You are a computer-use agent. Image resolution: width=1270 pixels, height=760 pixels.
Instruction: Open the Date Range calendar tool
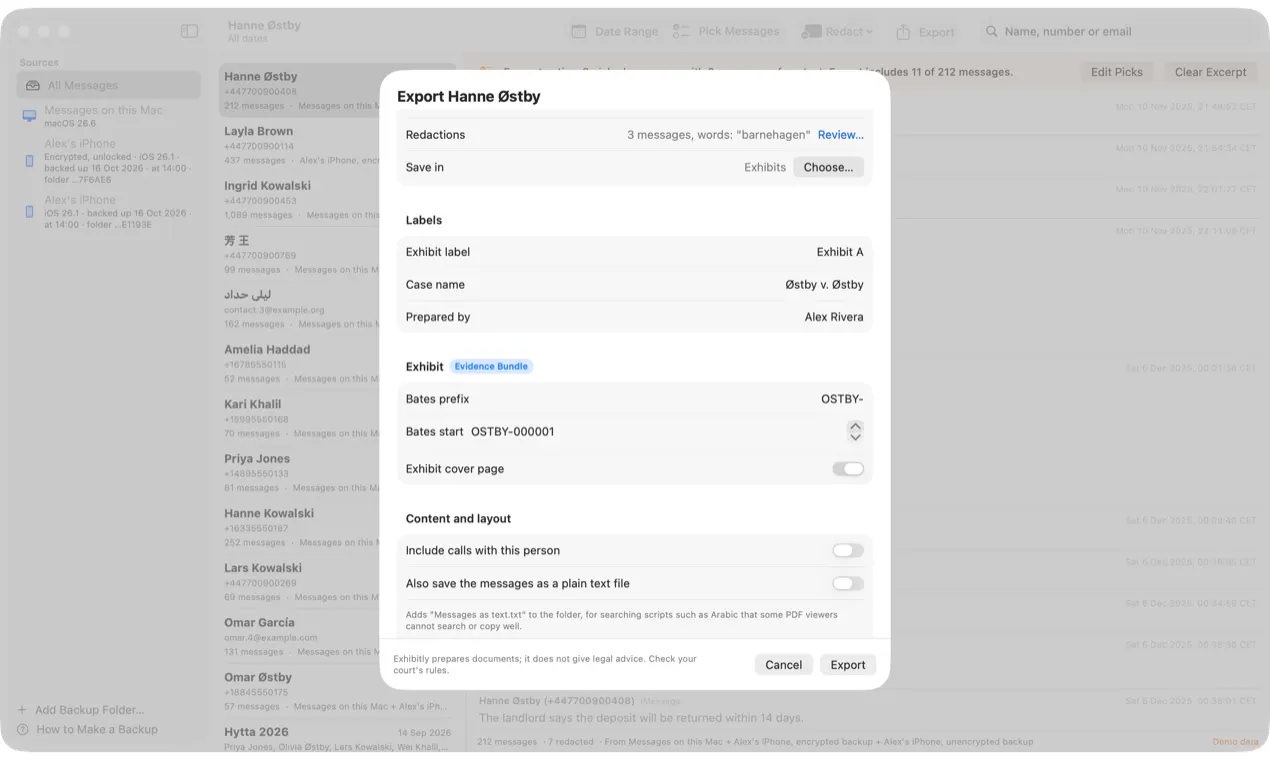614,32
